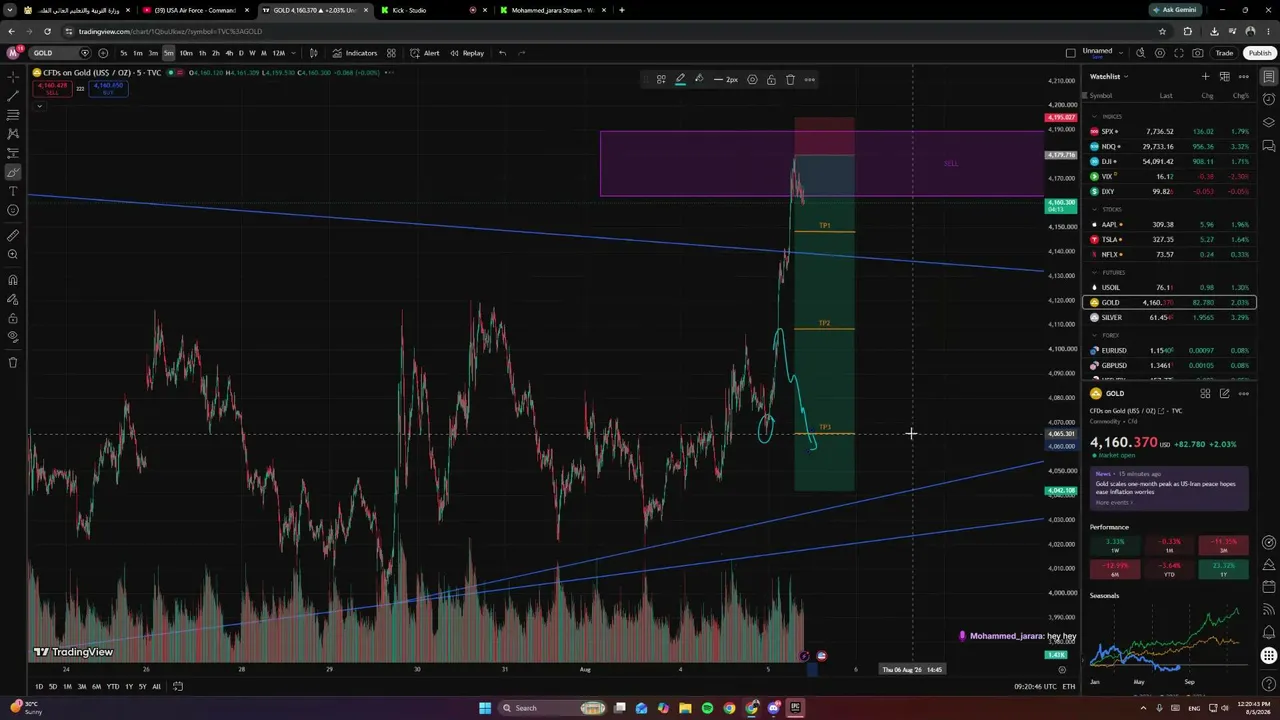Select the measure ruler tool
The image size is (1280, 720).
point(13,236)
